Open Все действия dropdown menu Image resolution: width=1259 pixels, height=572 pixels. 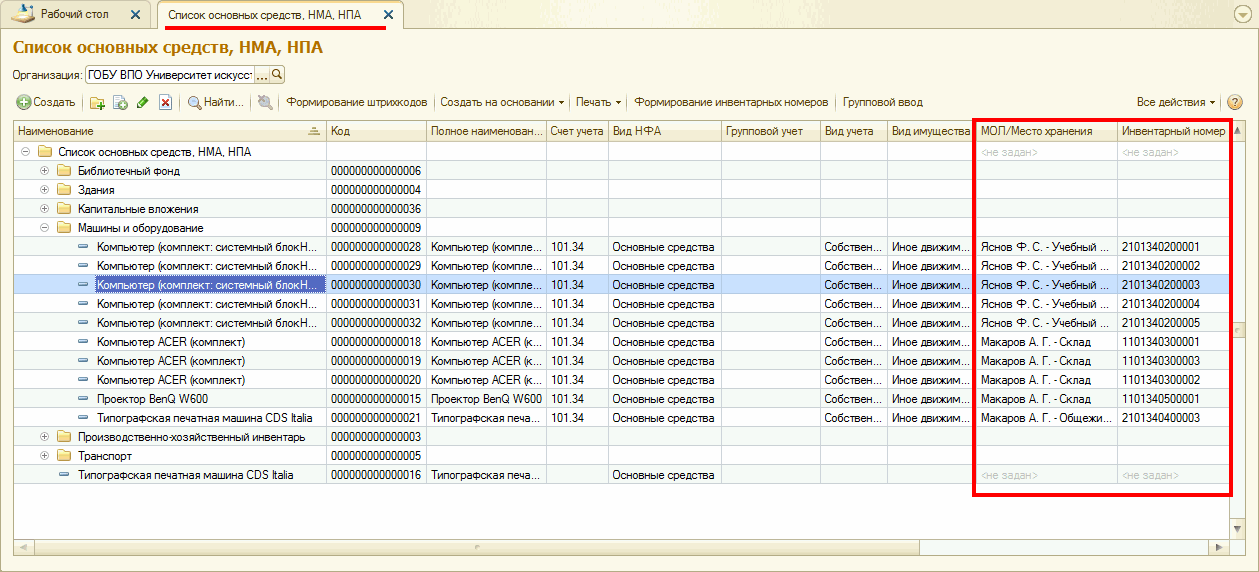coord(1176,102)
